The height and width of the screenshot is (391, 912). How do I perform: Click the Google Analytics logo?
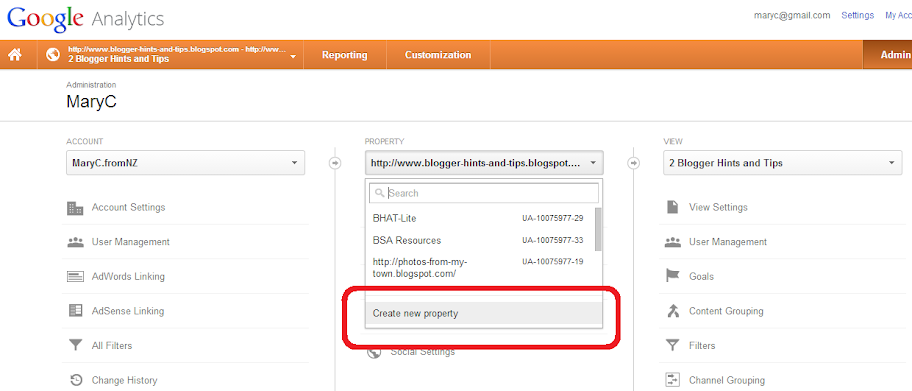pyautogui.click(x=86, y=19)
